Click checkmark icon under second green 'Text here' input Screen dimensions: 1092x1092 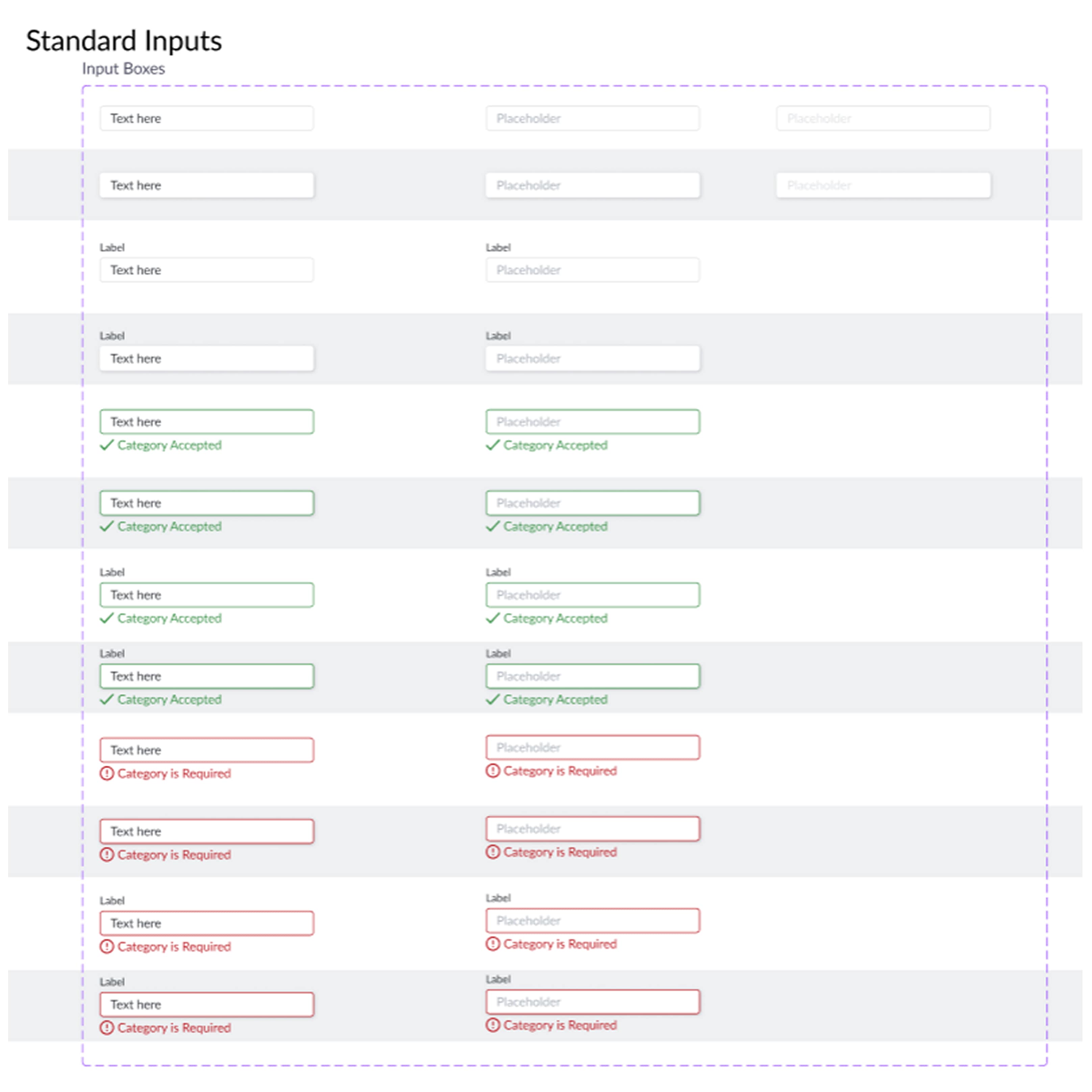[107, 527]
